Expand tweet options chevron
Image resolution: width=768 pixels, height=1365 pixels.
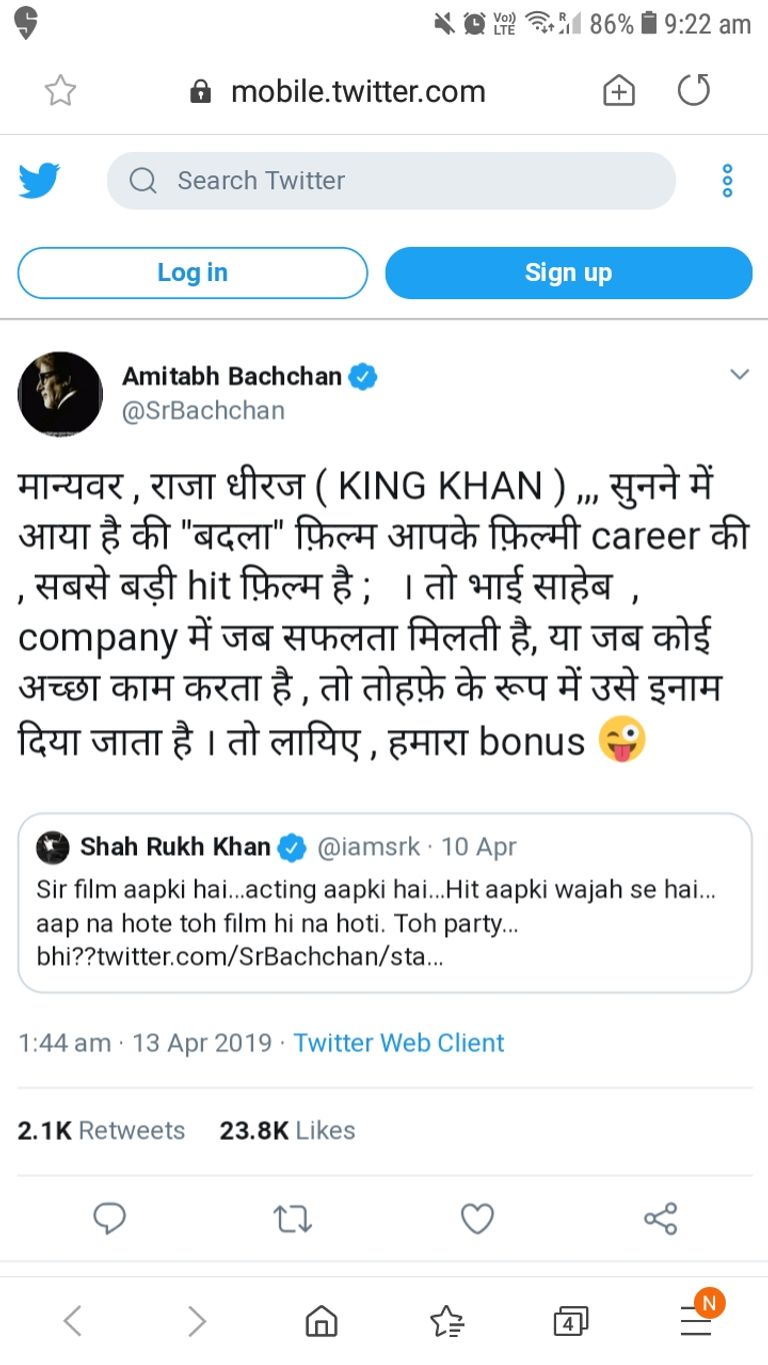click(740, 375)
